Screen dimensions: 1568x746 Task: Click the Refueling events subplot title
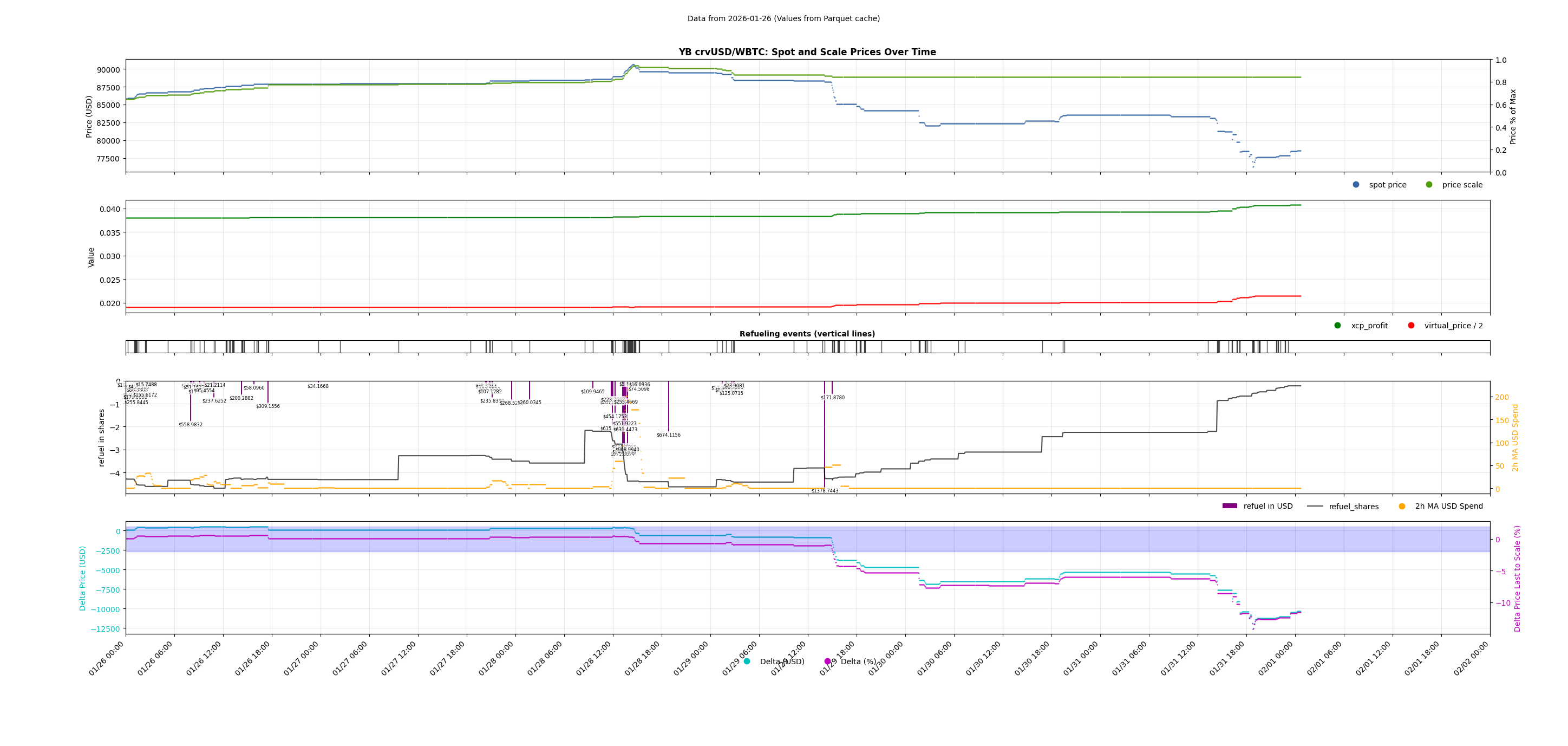(x=807, y=334)
